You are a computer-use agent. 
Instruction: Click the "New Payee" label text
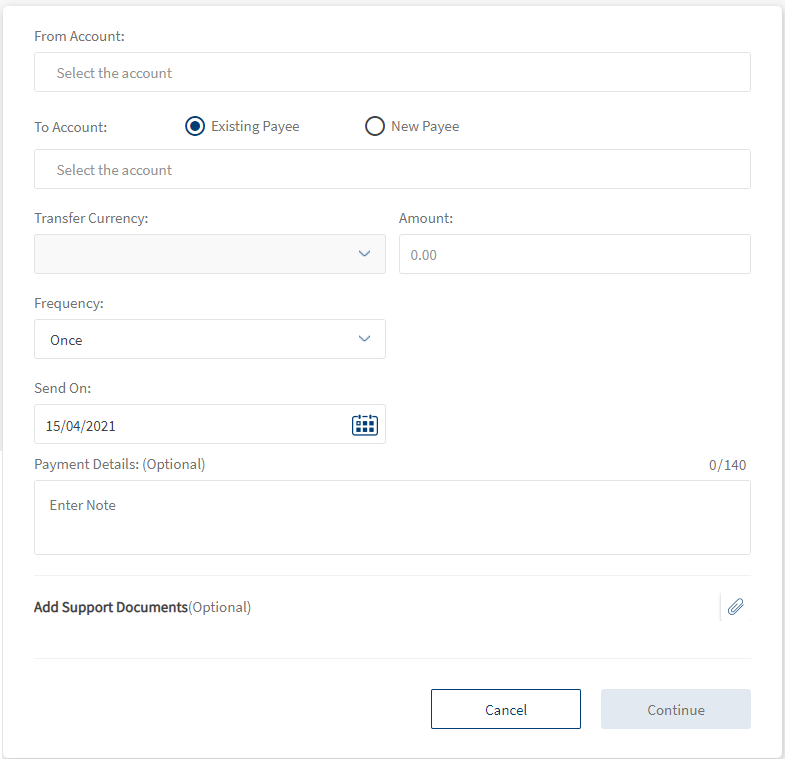(425, 127)
